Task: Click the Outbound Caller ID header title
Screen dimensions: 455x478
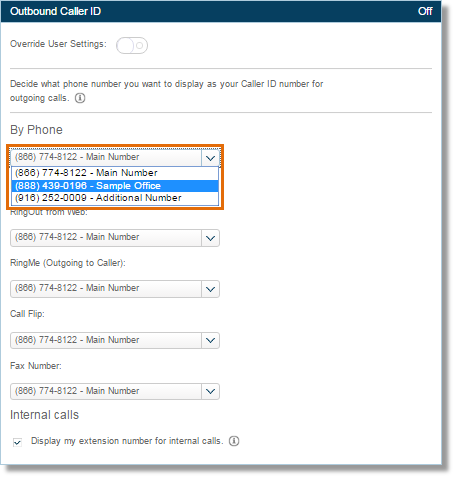Action: pos(55,11)
